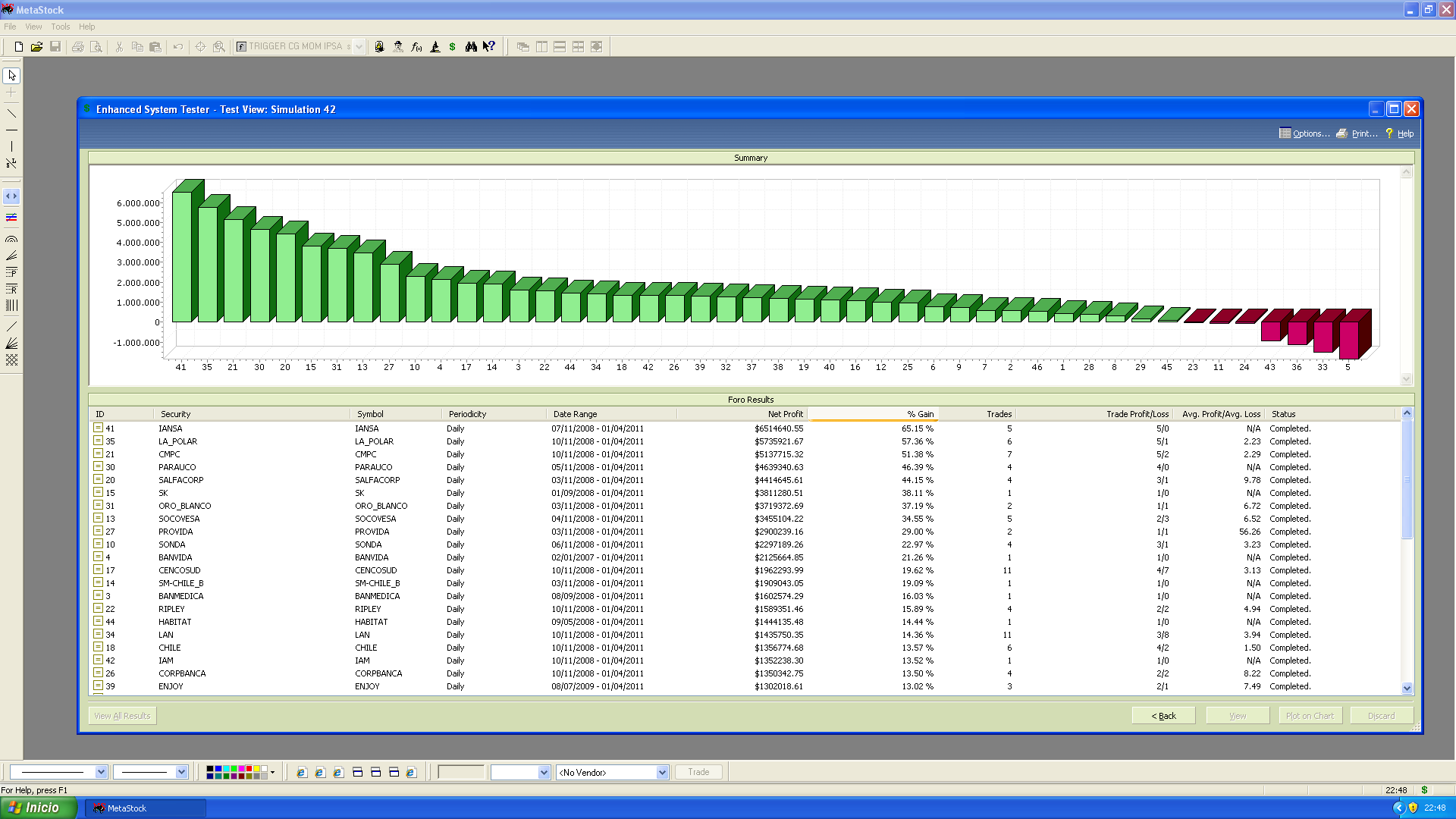Expand the IANSA result row
Viewport: 1456px width, 819px height.
tap(98, 428)
